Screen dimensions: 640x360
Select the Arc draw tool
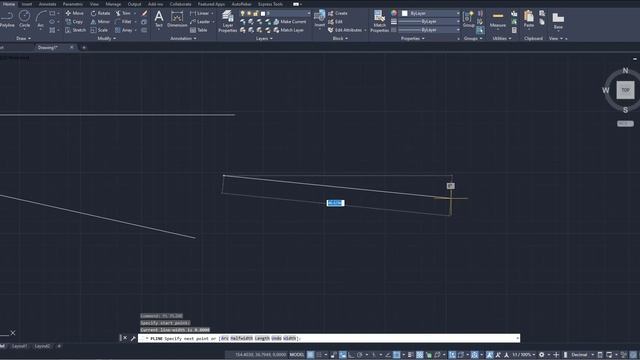[40, 19]
